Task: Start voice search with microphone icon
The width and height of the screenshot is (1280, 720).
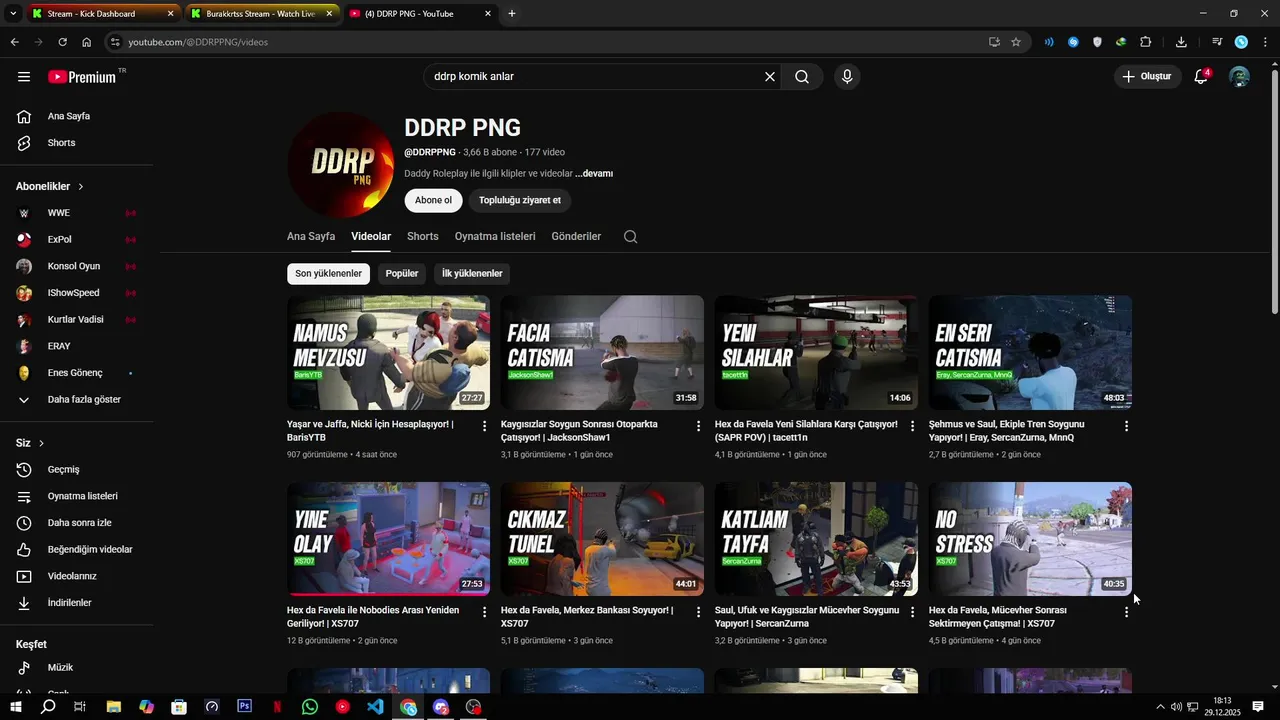Action: [x=847, y=77]
